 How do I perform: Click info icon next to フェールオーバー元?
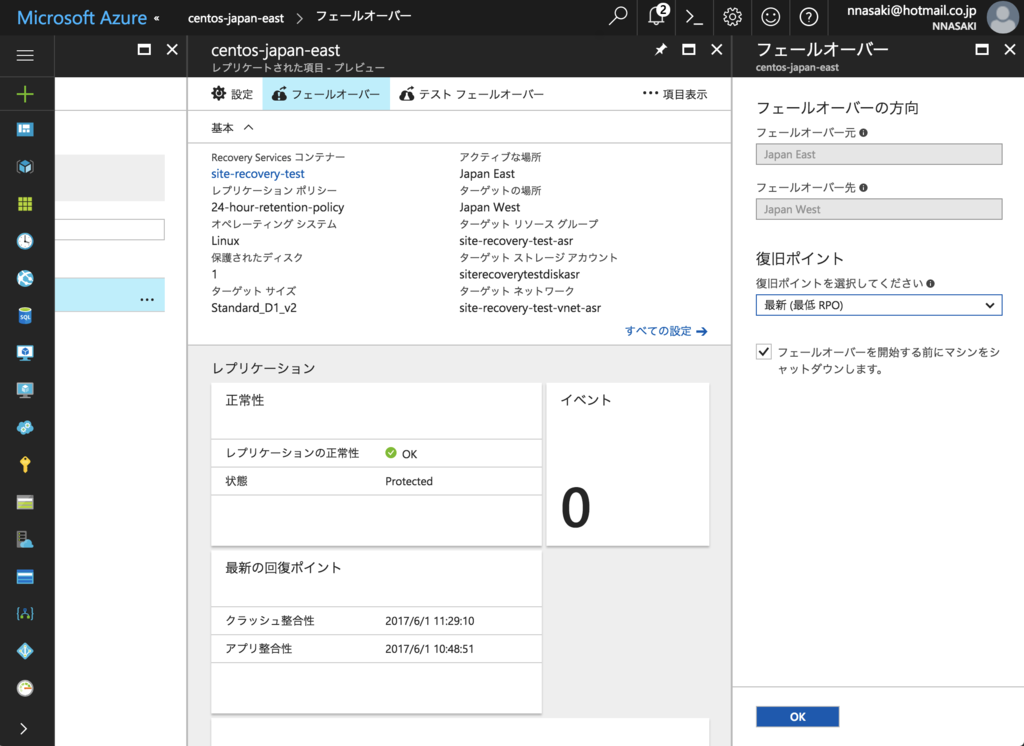[x=863, y=133]
